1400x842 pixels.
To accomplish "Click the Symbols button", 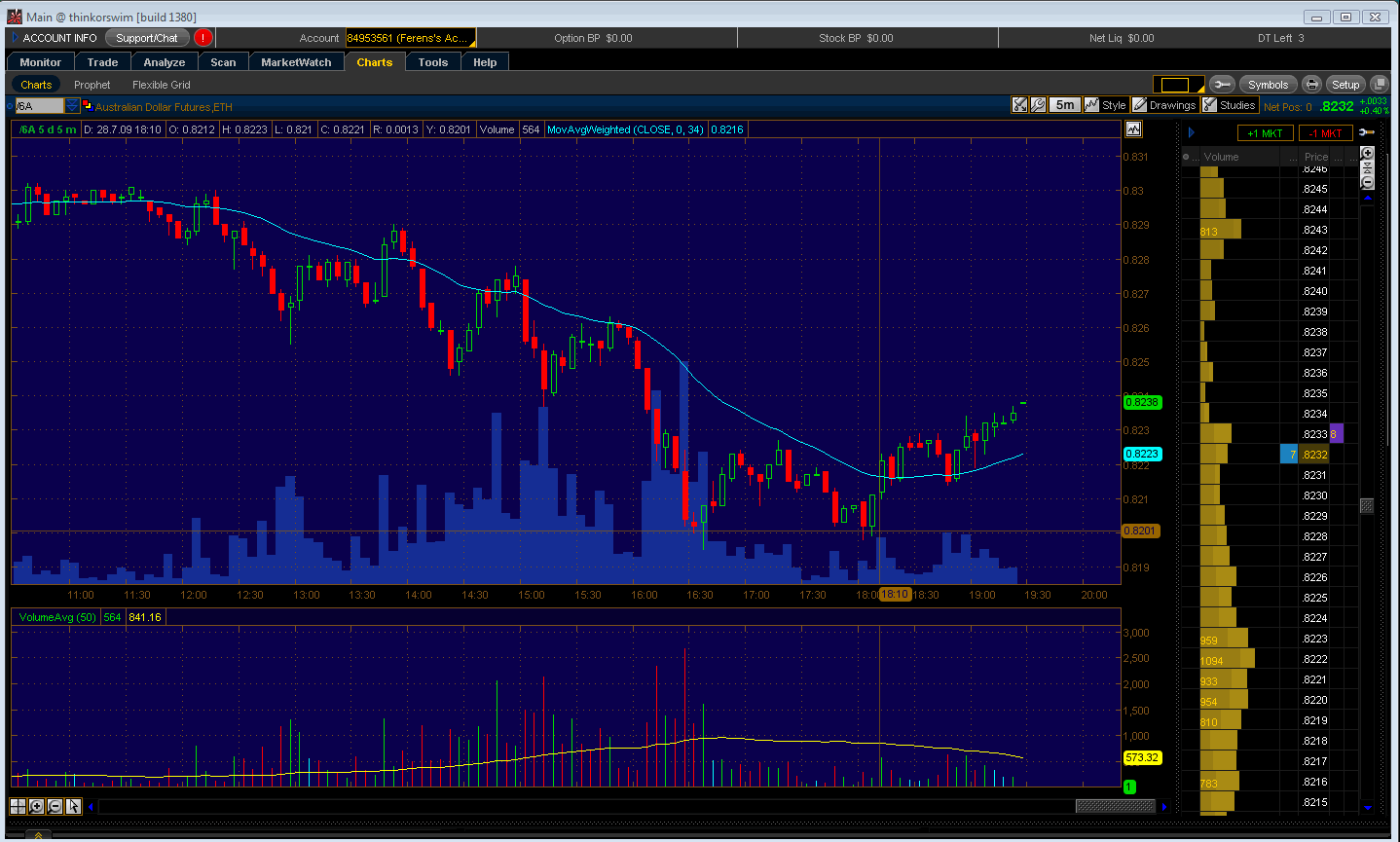I will point(1268,85).
